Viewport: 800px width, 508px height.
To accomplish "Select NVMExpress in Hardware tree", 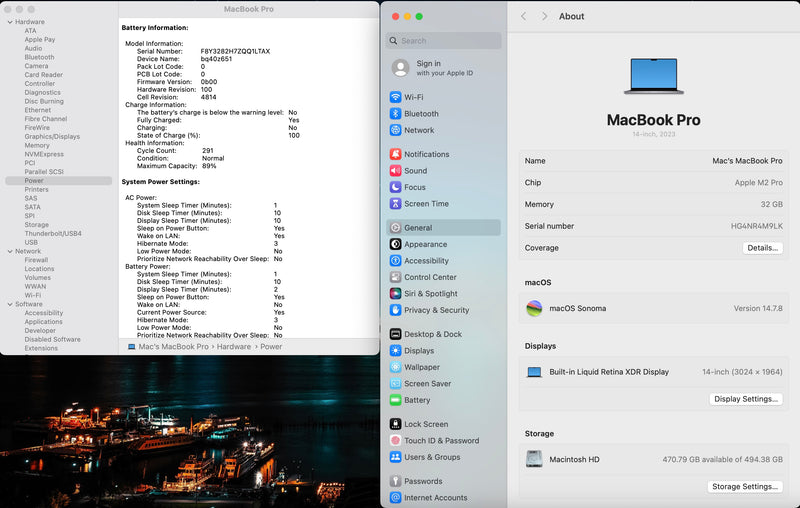I will pos(44,154).
